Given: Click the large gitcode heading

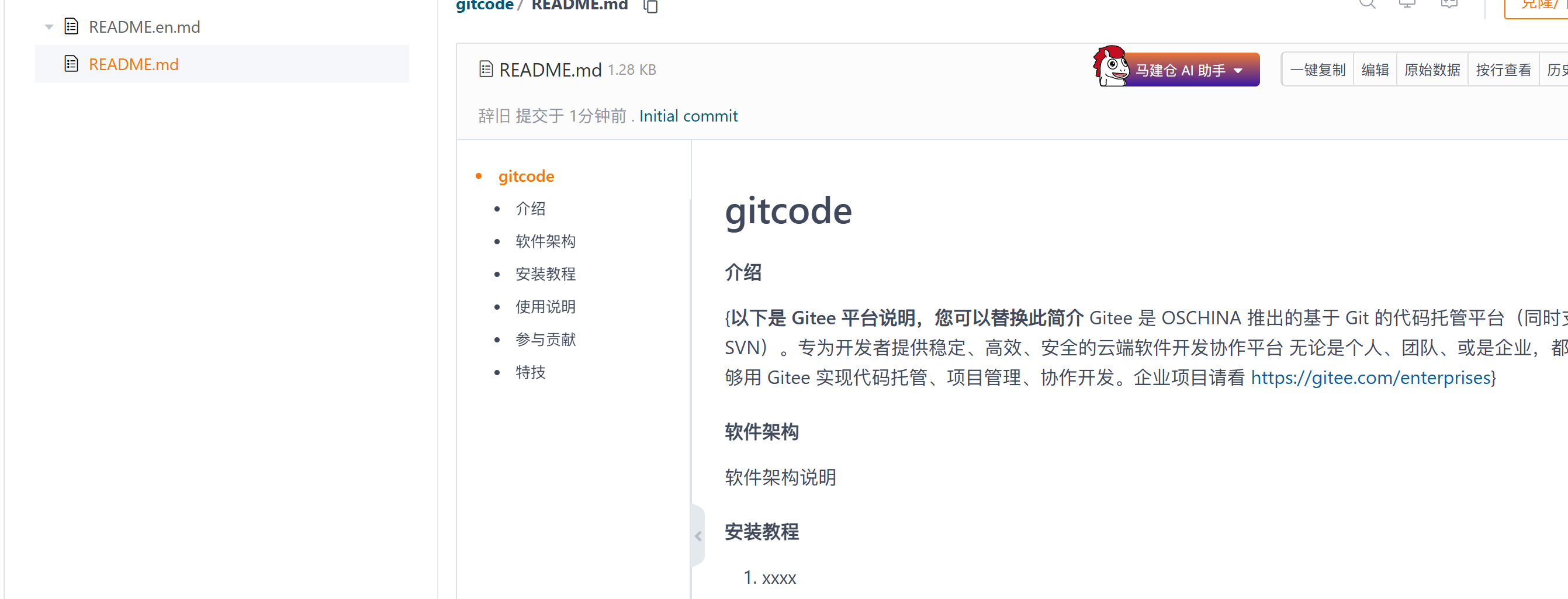Looking at the screenshot, I should click(x=788, y=211).
